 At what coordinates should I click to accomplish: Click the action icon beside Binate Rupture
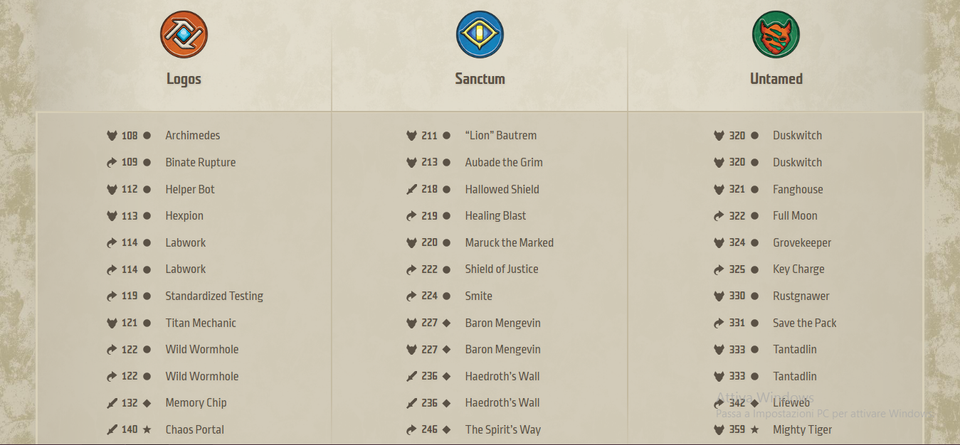point(112,163)
